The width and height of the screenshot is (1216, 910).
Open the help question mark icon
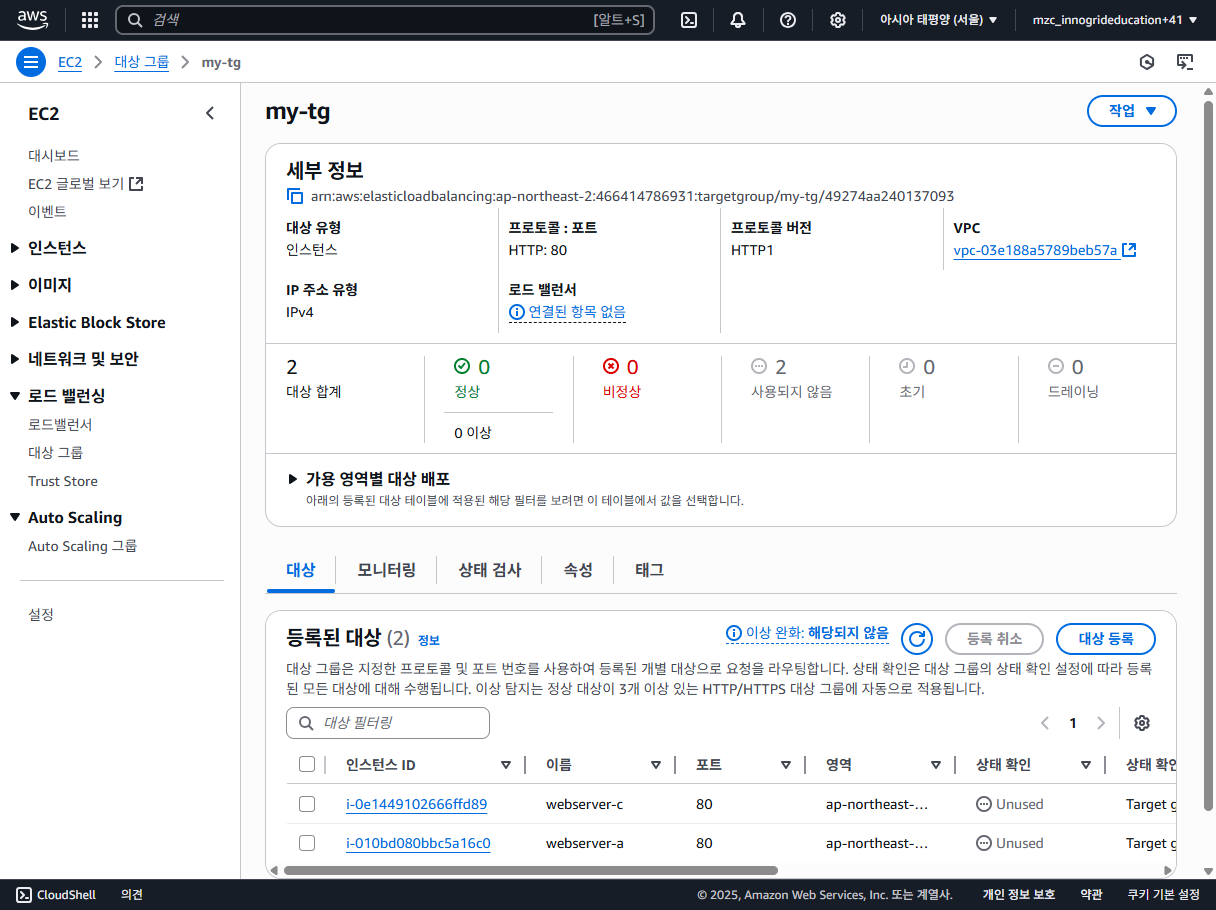click(788, 20)
